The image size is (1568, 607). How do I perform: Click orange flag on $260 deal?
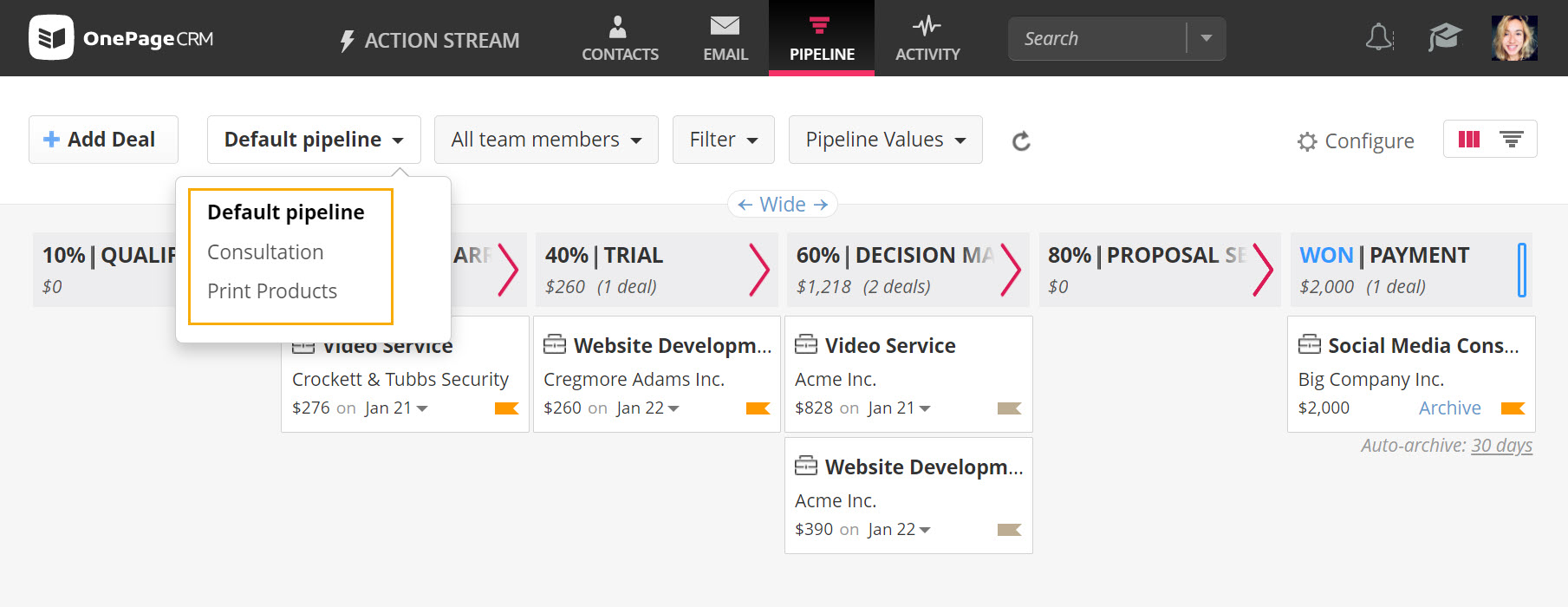758,408
